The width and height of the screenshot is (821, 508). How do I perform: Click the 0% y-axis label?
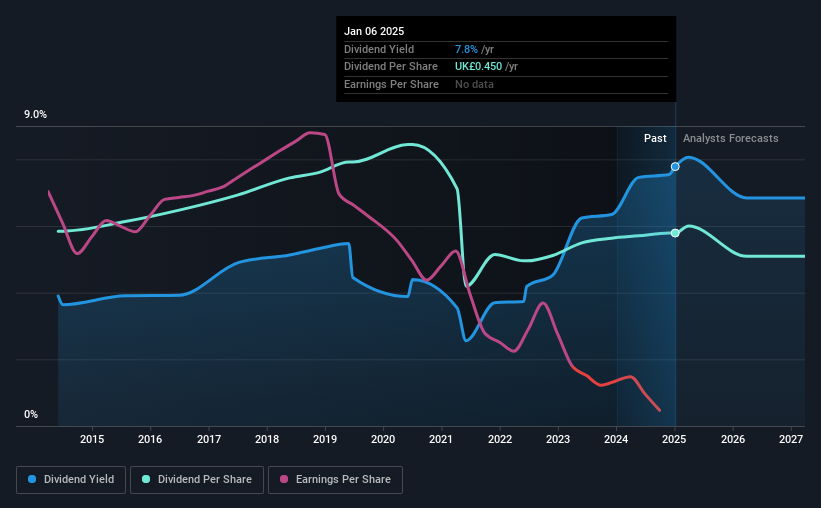click(31, 414)
